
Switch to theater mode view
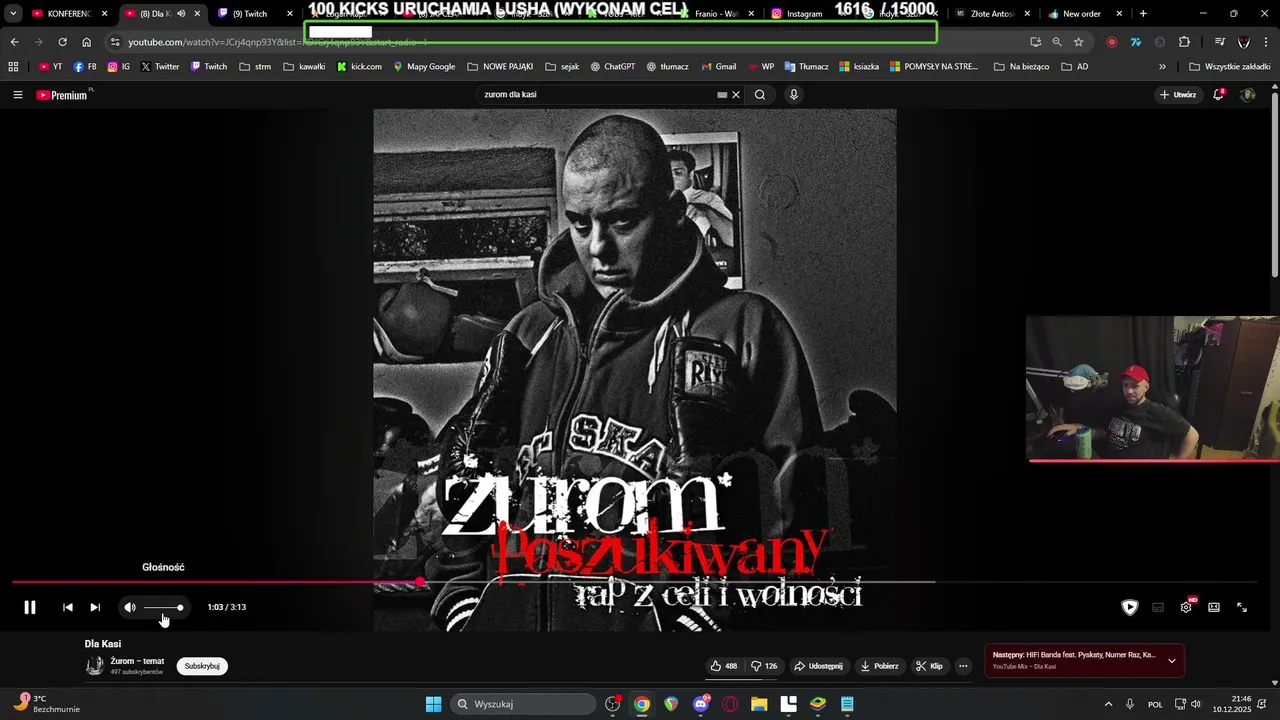[1214, 607]
